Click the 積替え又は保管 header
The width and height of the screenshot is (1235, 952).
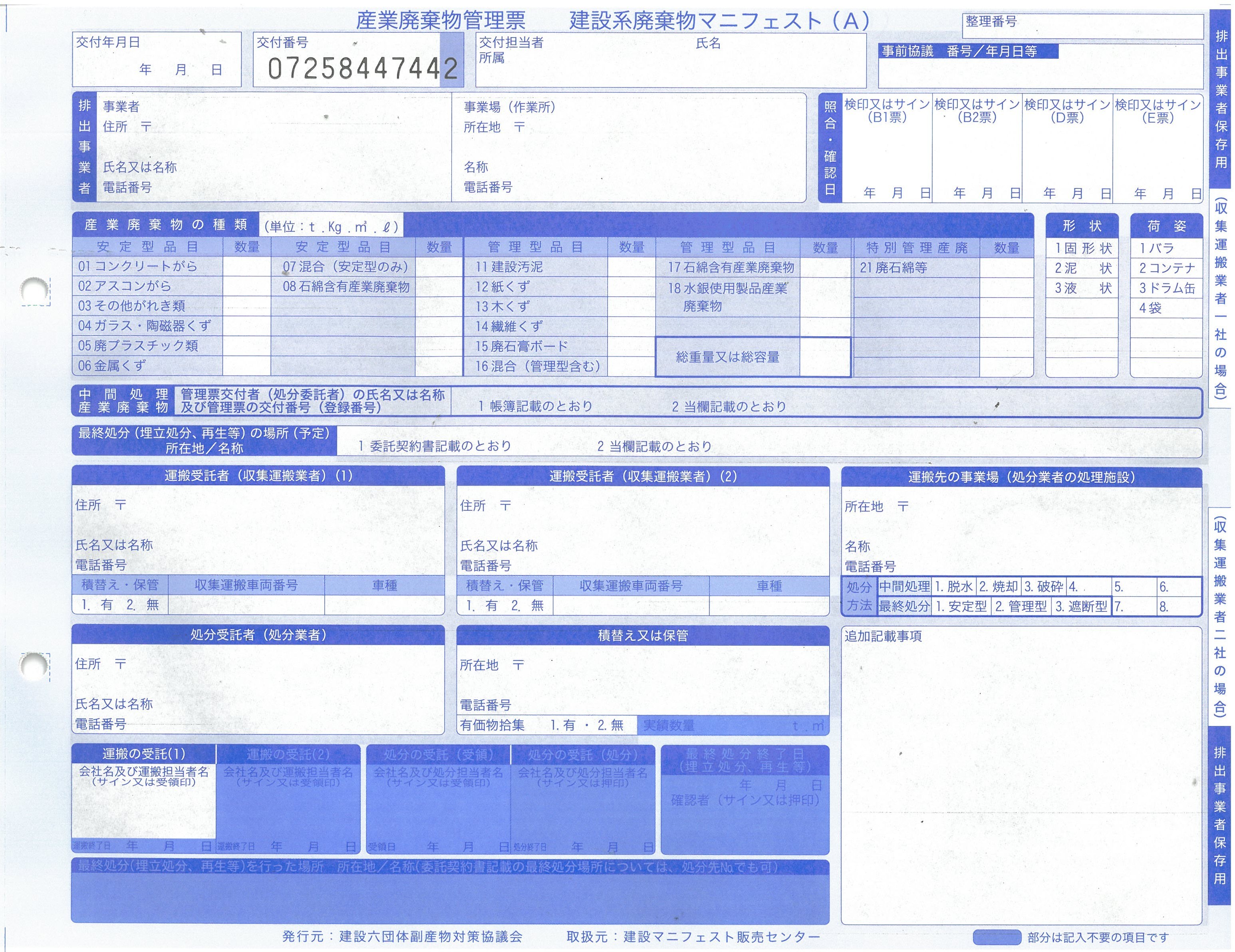coord(643,635)
